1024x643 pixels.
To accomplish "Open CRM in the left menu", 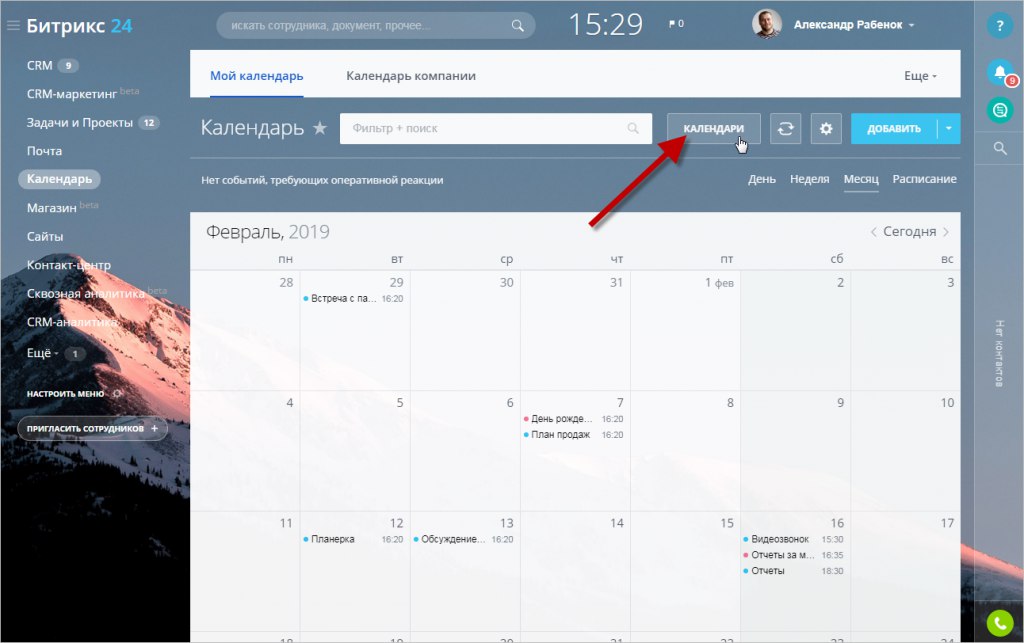I will (39, 65).
